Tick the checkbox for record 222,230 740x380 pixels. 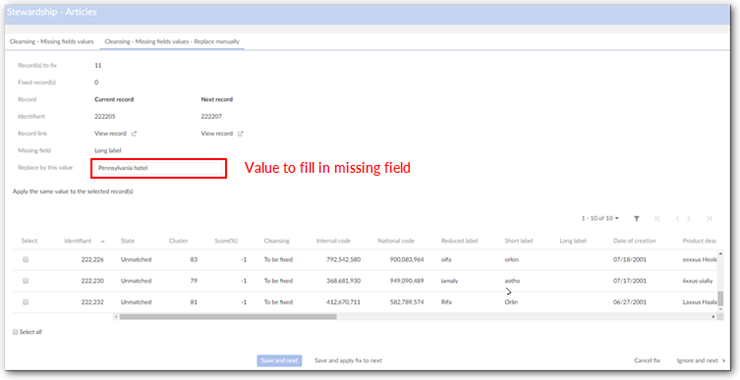click(x=25, y=280)
